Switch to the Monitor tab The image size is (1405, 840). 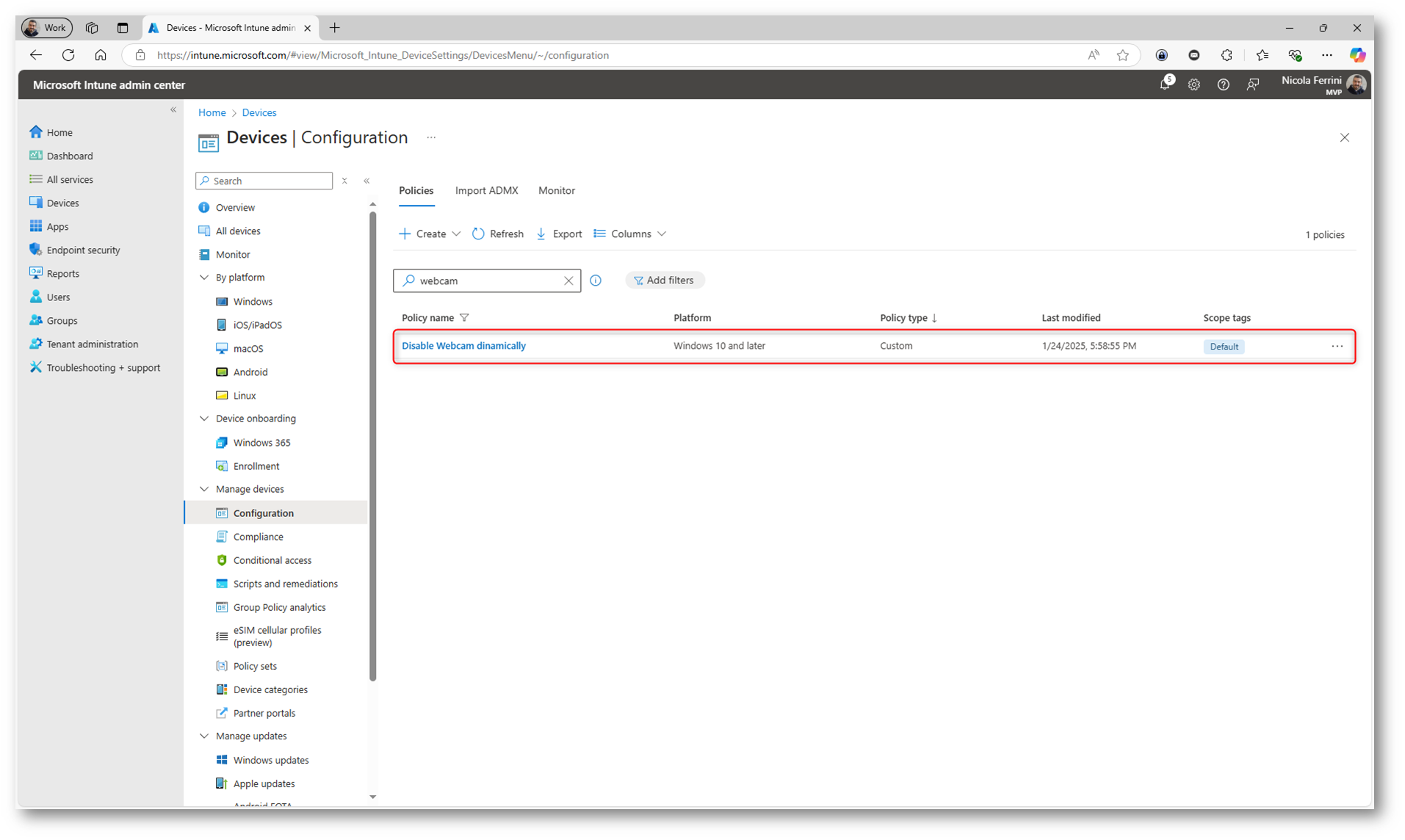(556, 191)
